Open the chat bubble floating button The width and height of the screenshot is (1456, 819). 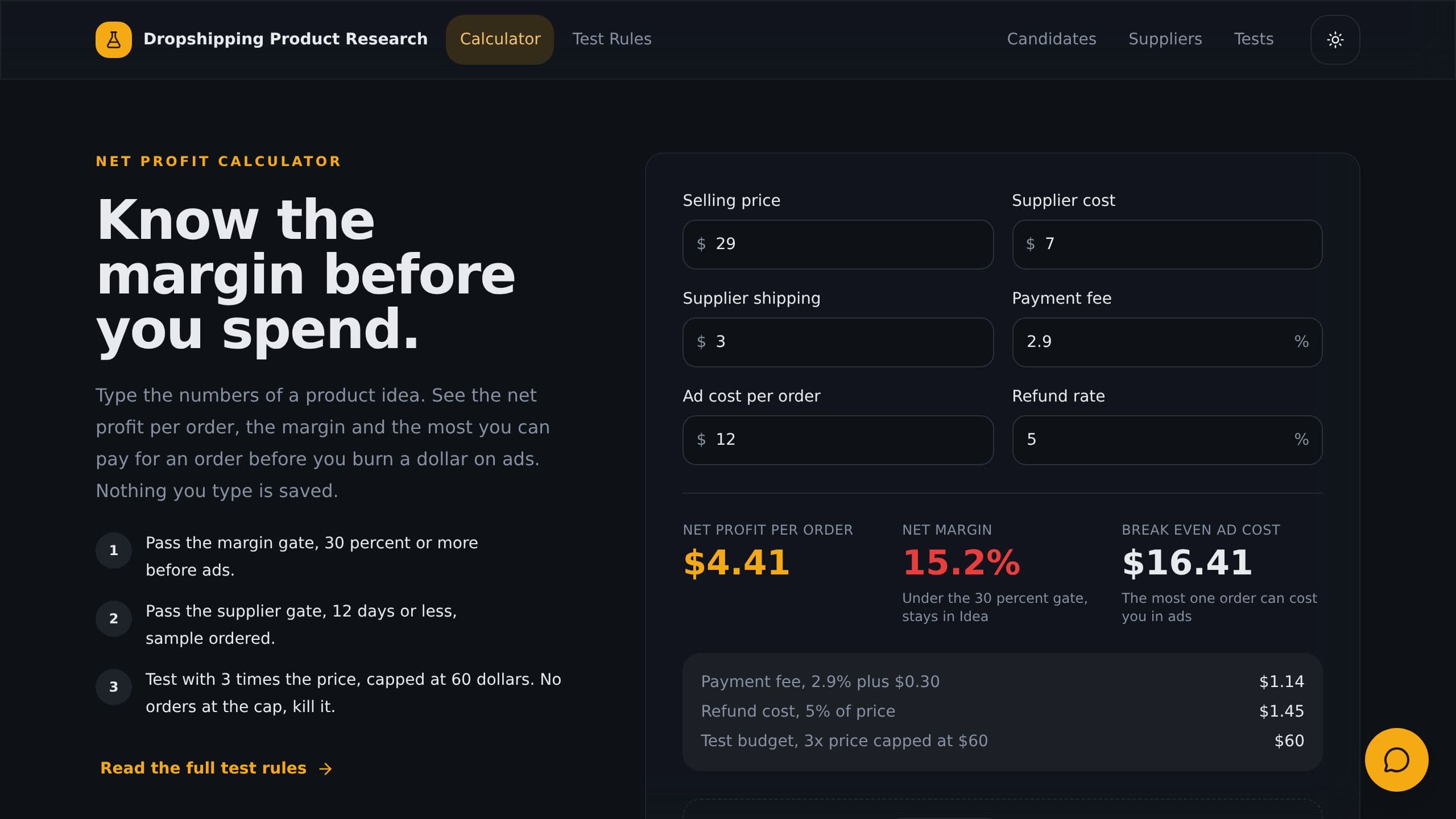coord(1396,760)
